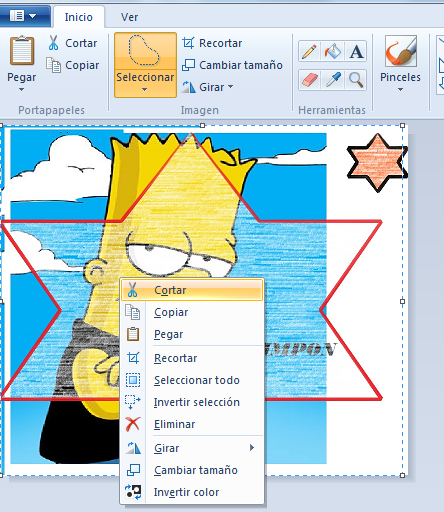This screenshot has width=444, height=512.
Task: Click the Pinceles brush icon
Action: (x=401, y=51)
